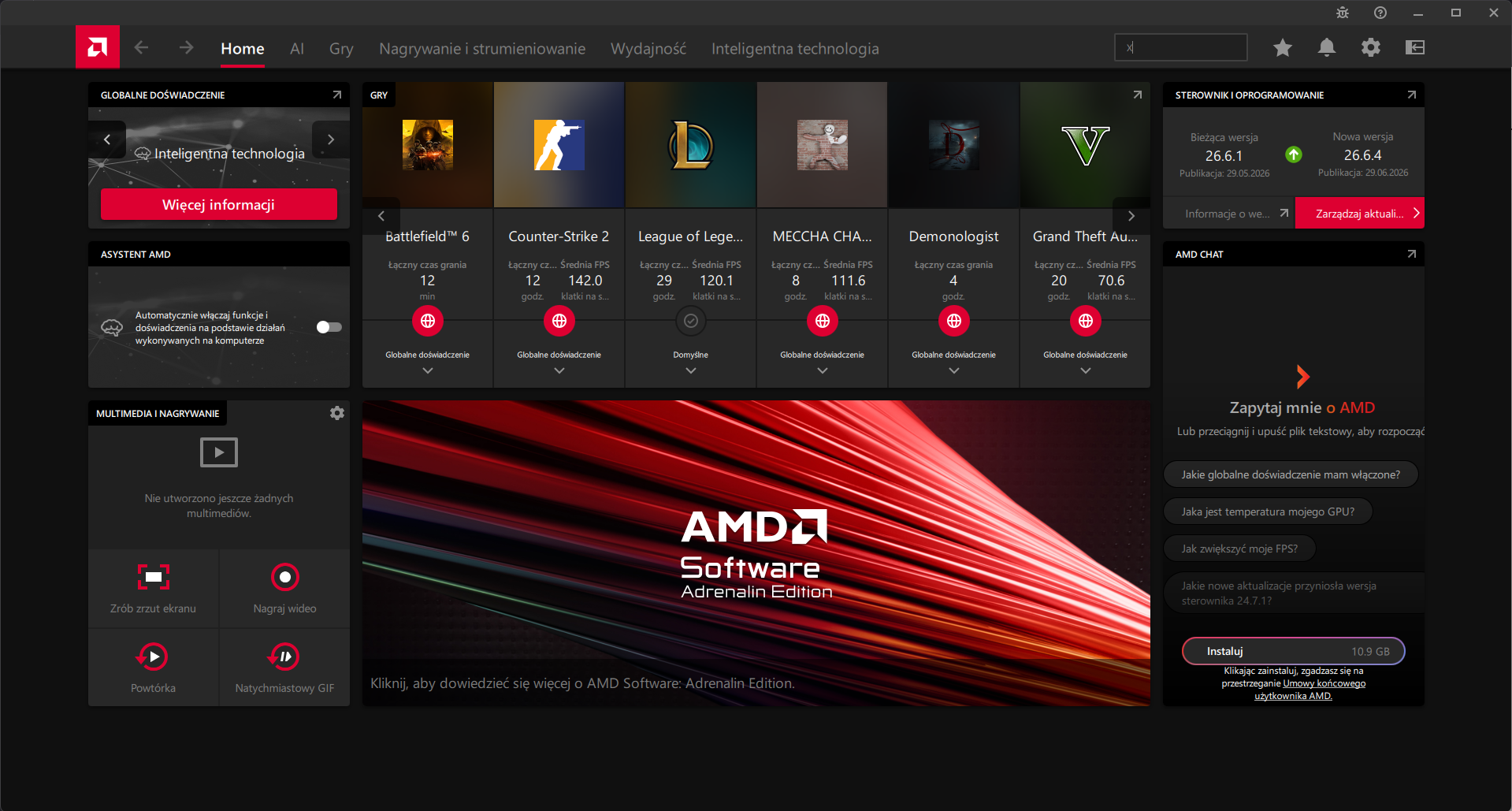The width and height of the screenshot is (1512, 811).
Task: Click Counter-Strike 2 global experience globe icon
Action: (x=559, y=321)
